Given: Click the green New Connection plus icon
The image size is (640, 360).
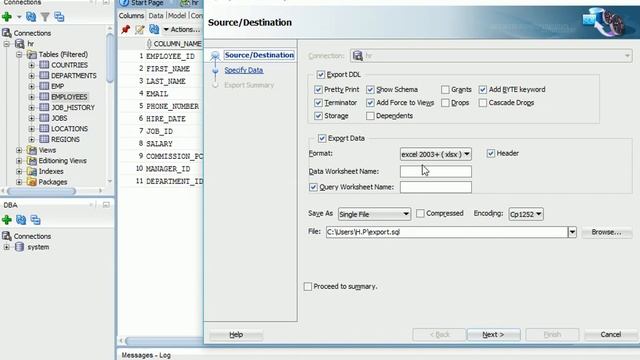Looking at the screenshot, I should [x=7, y=17].
